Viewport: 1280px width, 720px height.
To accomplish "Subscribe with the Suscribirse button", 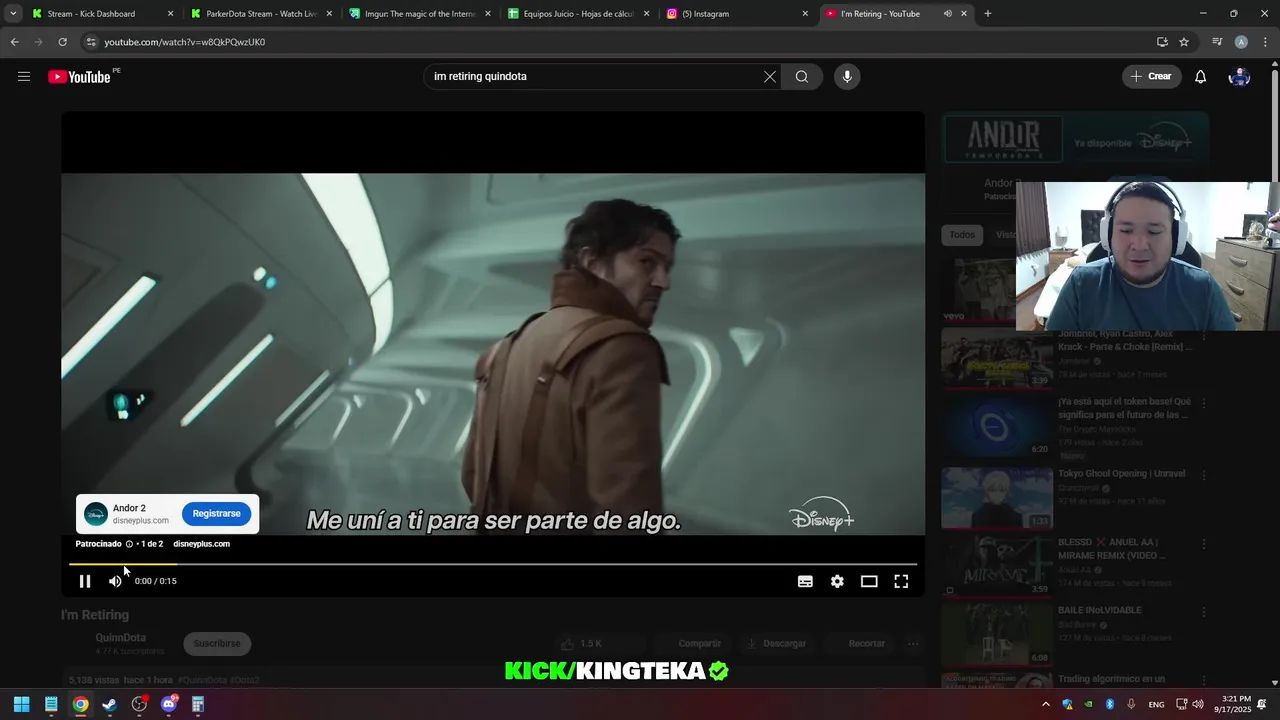I will 217,644.
